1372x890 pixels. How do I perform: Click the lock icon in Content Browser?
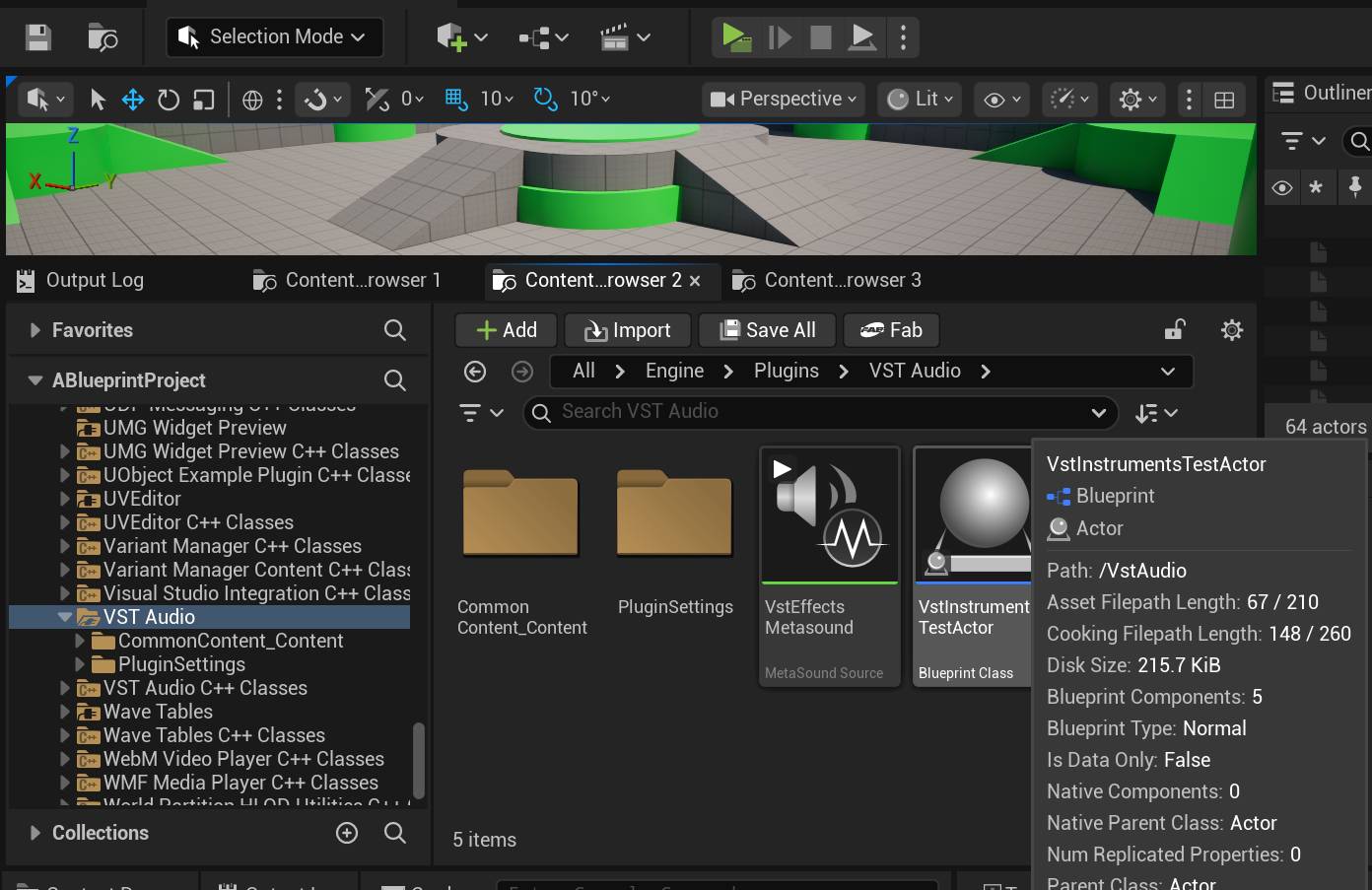tap(1174, 330)
